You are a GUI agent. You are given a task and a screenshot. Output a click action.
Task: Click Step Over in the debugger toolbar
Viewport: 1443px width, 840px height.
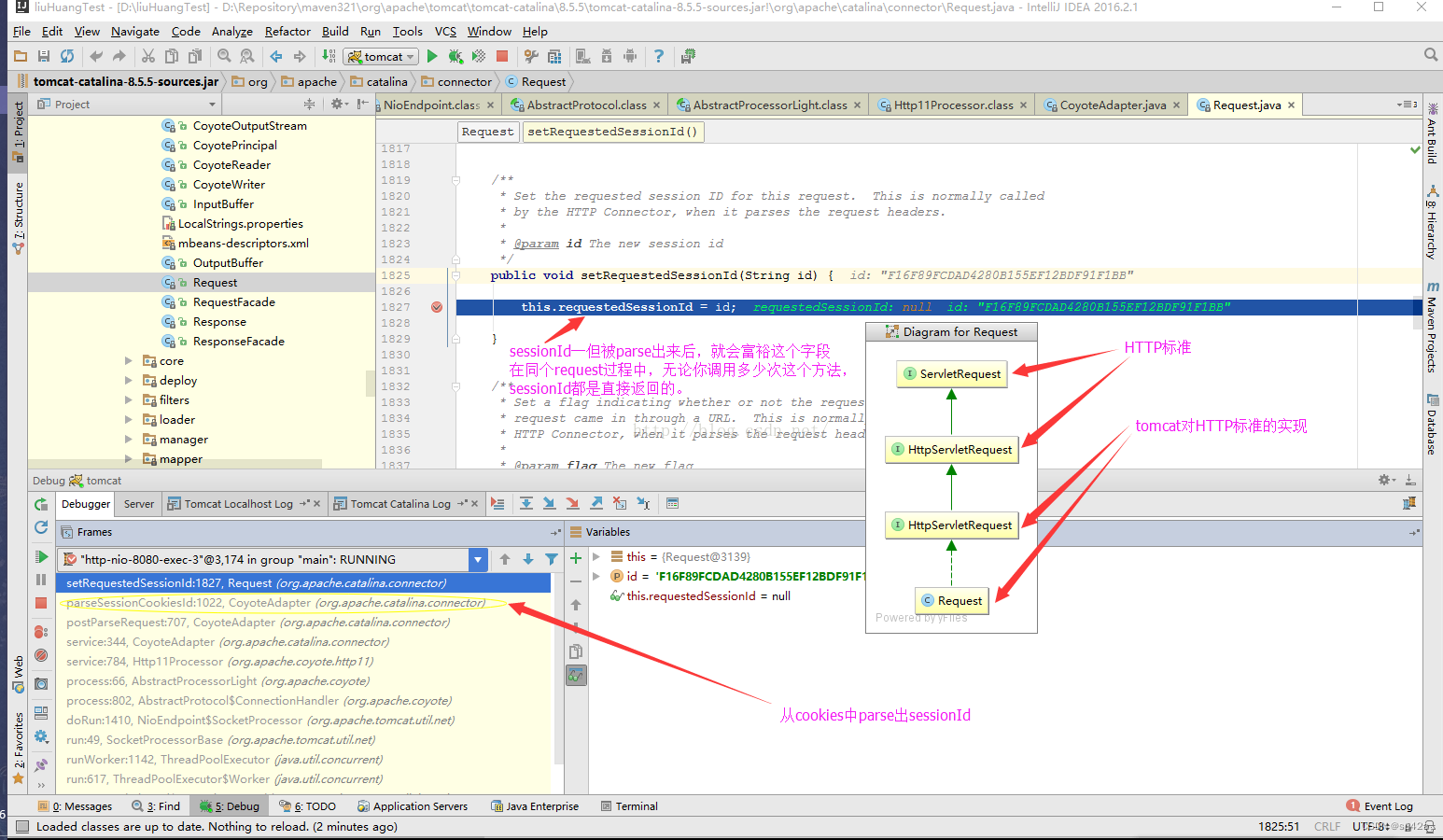point(526,504)
